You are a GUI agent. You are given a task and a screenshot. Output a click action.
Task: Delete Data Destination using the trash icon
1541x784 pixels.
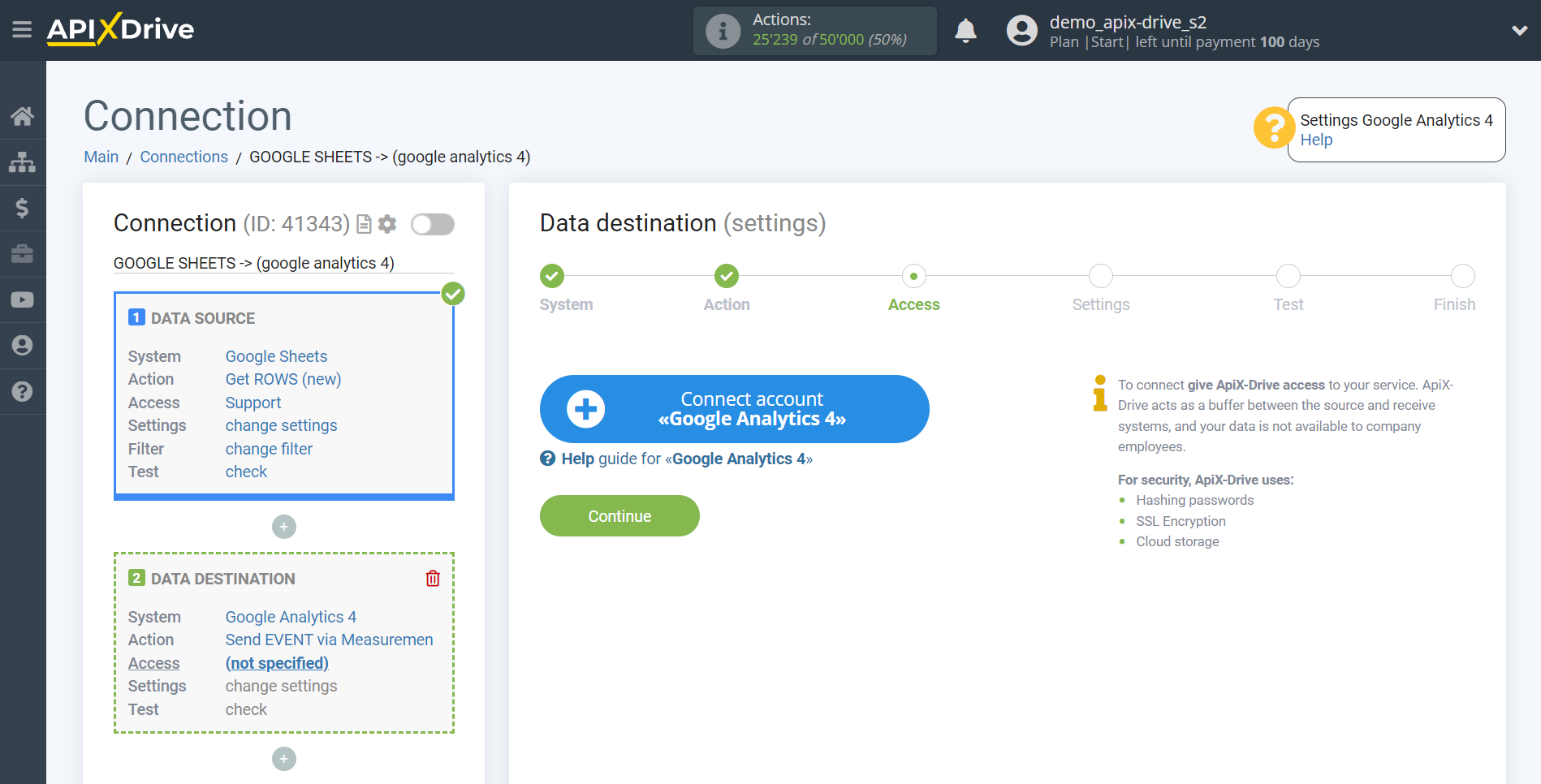[433, 578]
